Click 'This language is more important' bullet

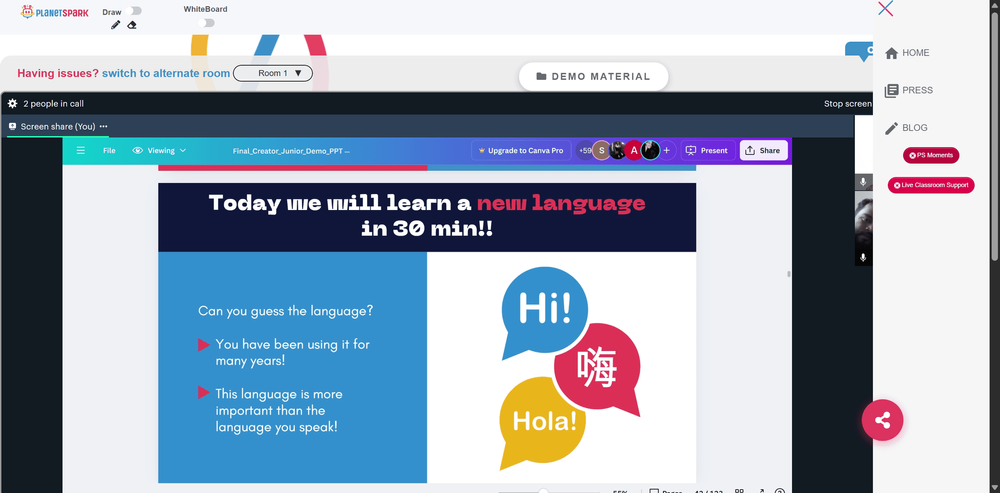279,411
